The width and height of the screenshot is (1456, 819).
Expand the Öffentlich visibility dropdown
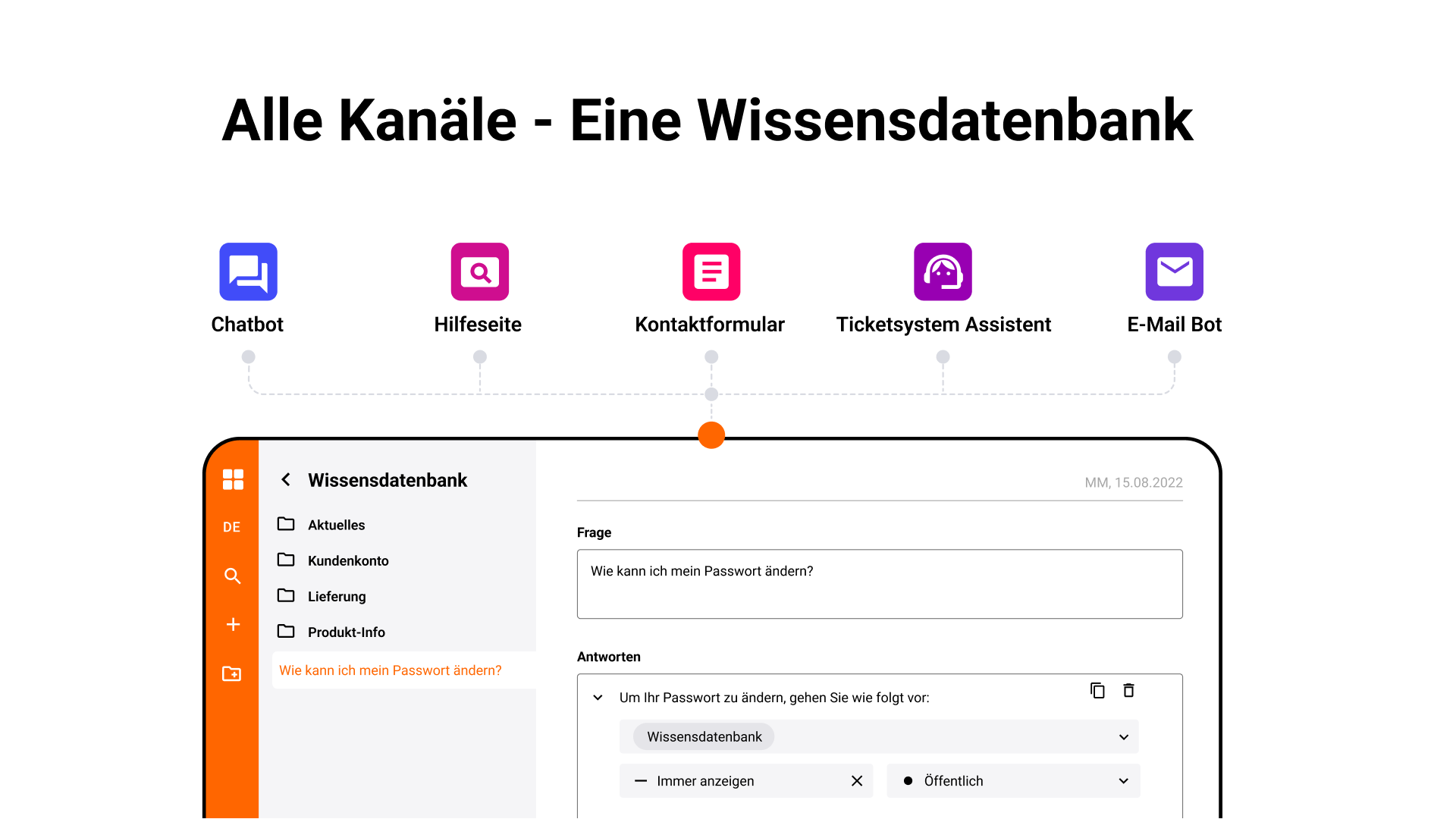coord(1124,781)
